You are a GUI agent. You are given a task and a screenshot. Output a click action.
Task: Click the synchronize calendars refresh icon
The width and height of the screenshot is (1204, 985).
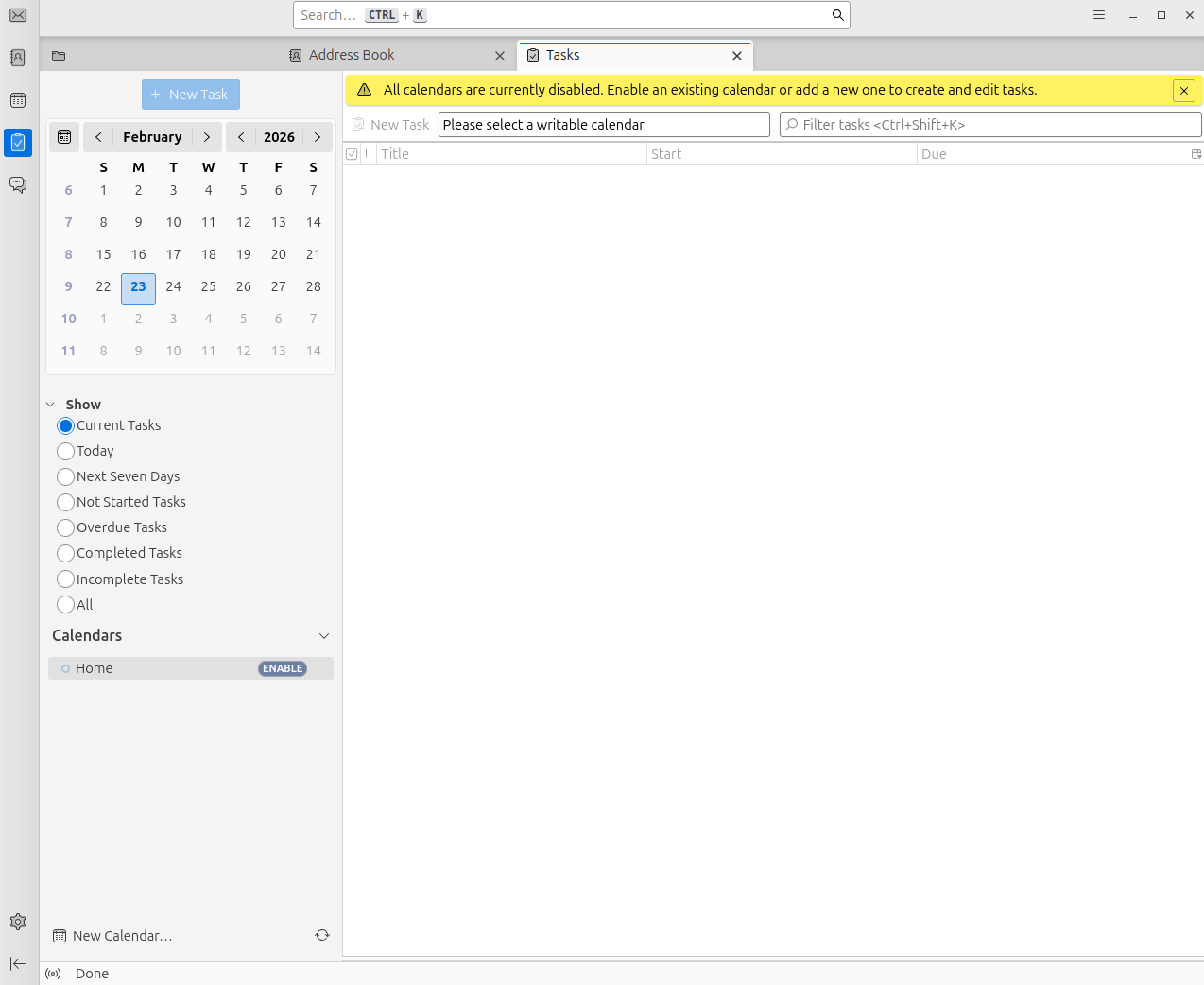point(322,935)
